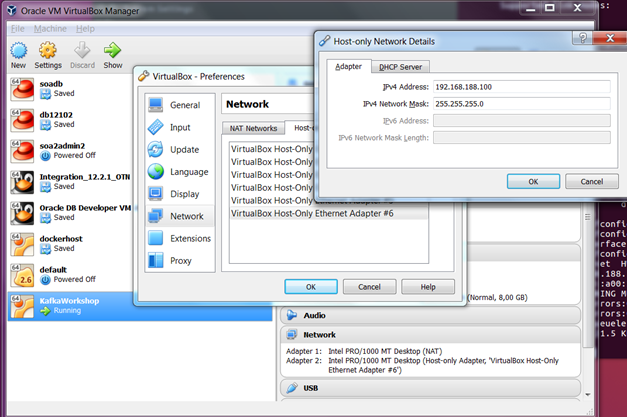This screenshot has width=627, height=417.
Task: Click the IPv4 Network Mask field
Action: [x=521, y=104]
